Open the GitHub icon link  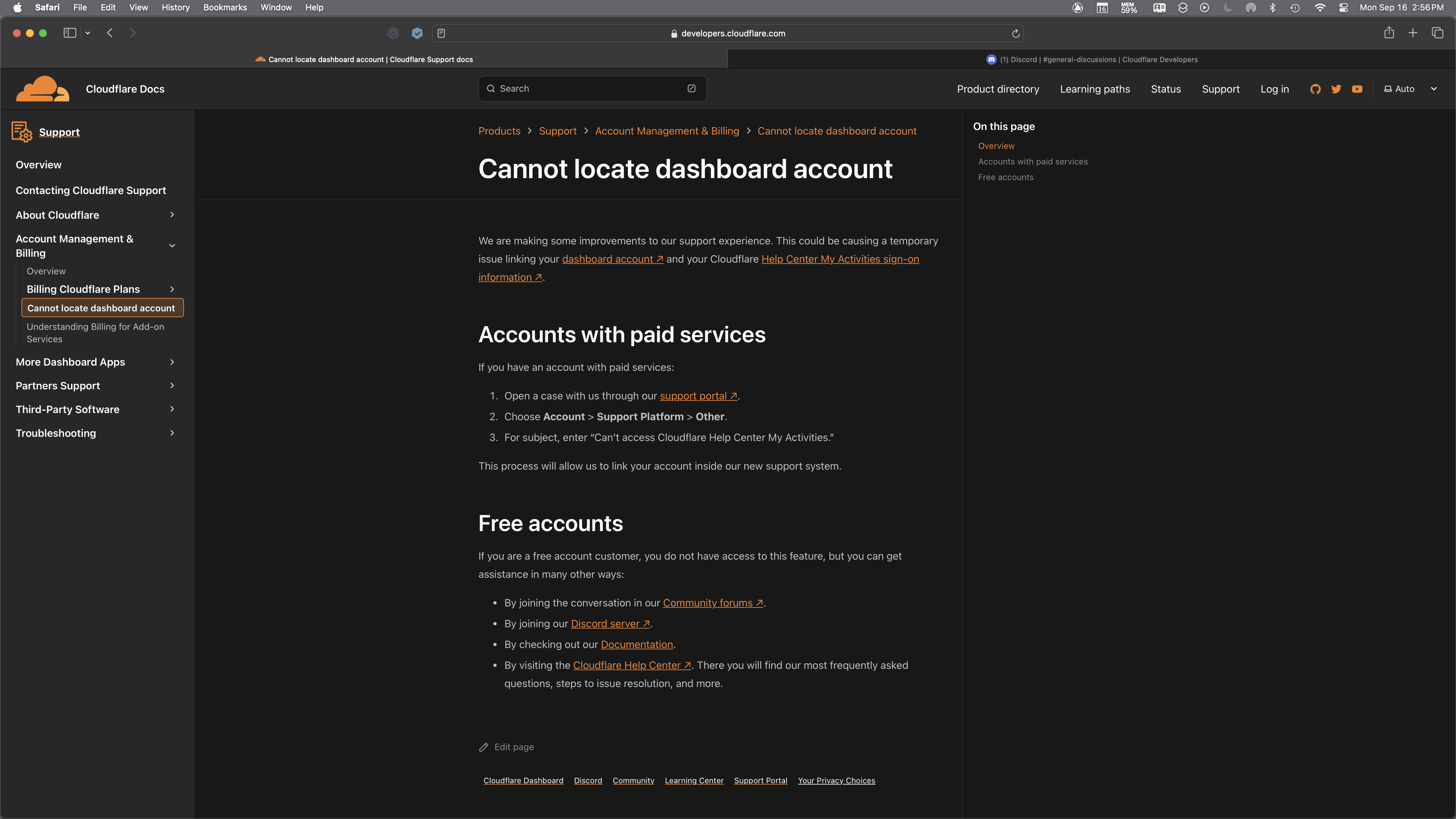pos(1315,89)
